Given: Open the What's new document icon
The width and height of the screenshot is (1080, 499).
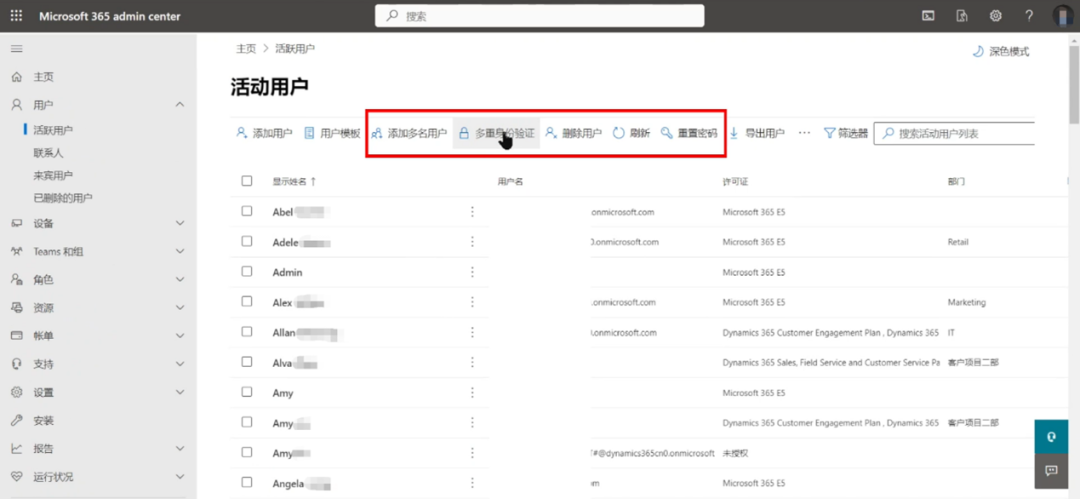Looking at the screenshot, I should tap(962, 16).
